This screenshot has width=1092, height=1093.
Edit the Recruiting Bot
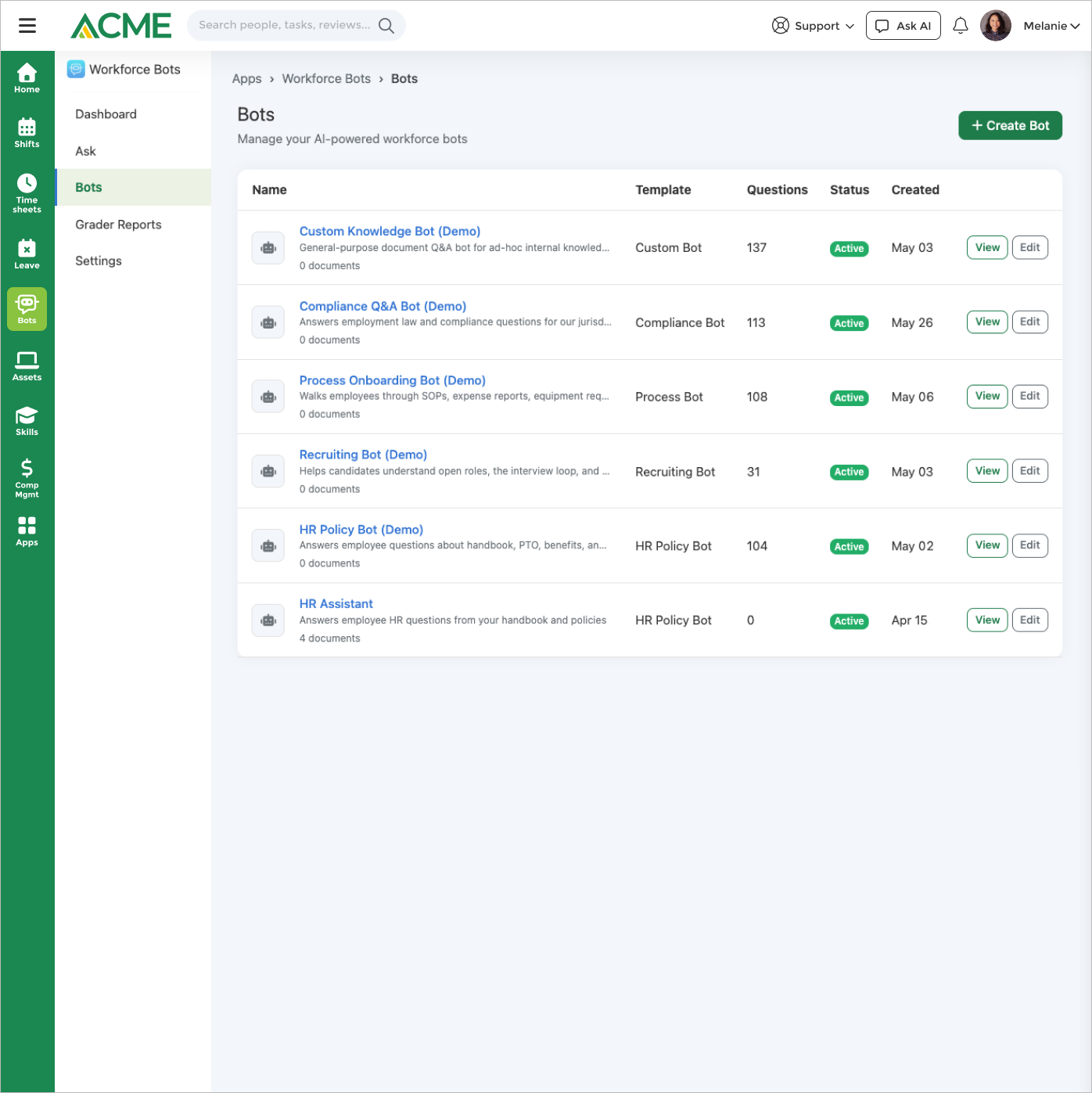[x=1029, y=471]
